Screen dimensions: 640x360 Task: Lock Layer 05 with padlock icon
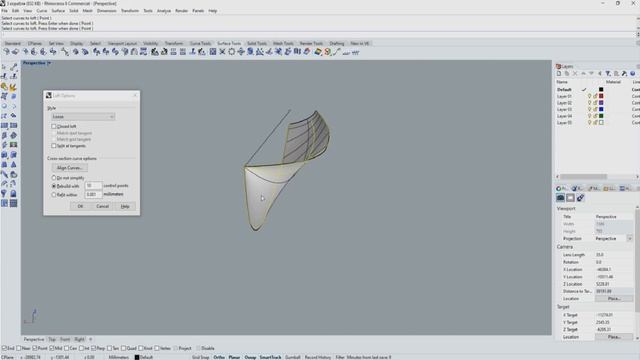point(595,122)
